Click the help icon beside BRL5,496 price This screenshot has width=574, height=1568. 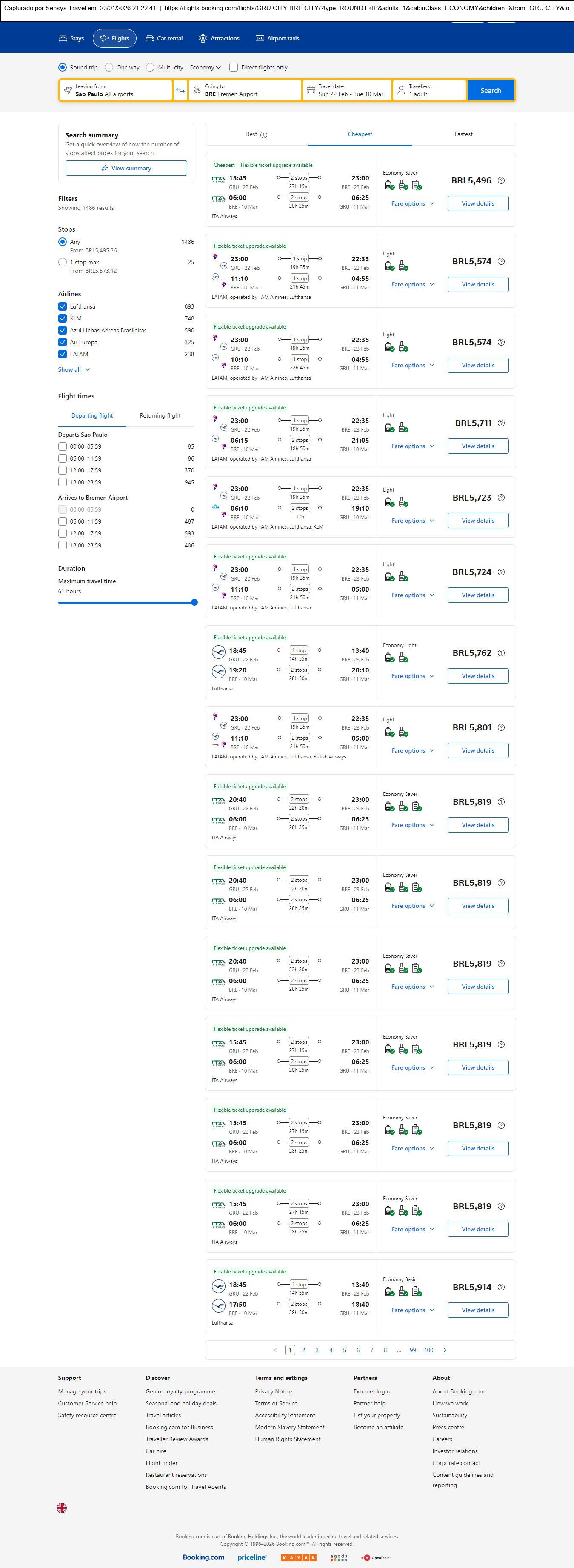click(x=501, y=181)
